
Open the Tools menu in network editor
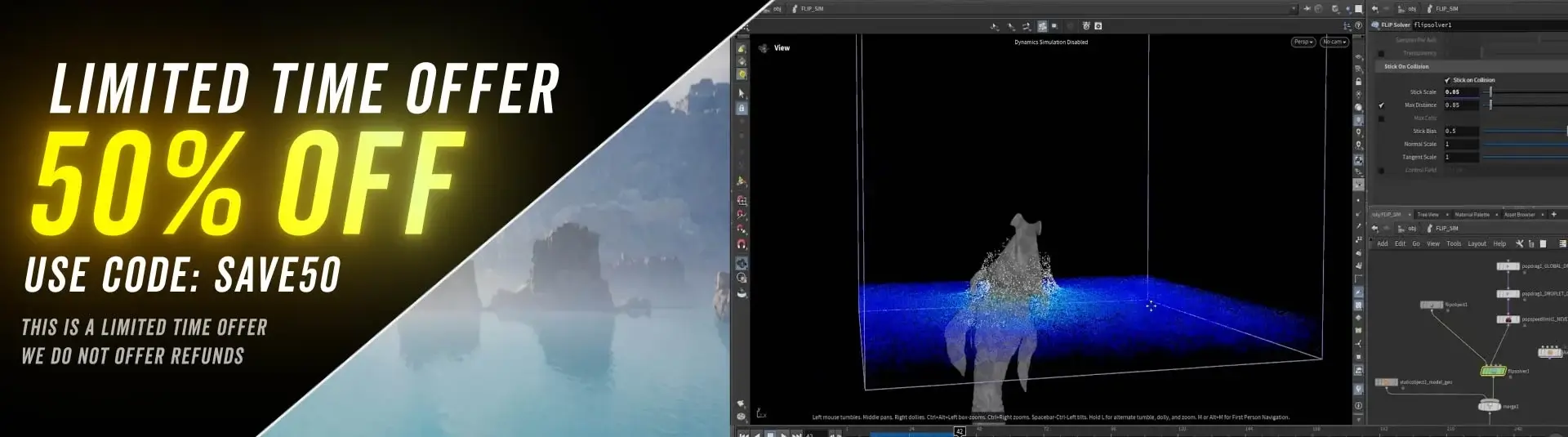click(x=1454, y=243)
